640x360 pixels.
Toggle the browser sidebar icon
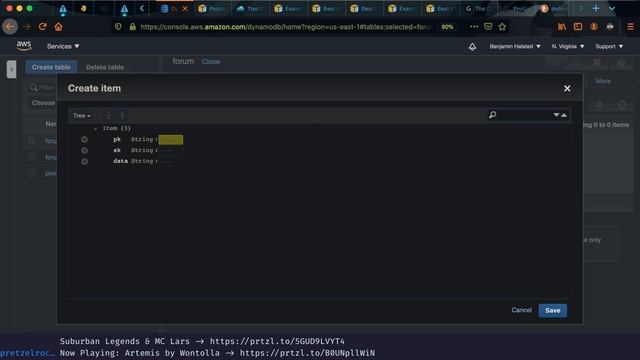pyautogui.click(x=578, y=27)
